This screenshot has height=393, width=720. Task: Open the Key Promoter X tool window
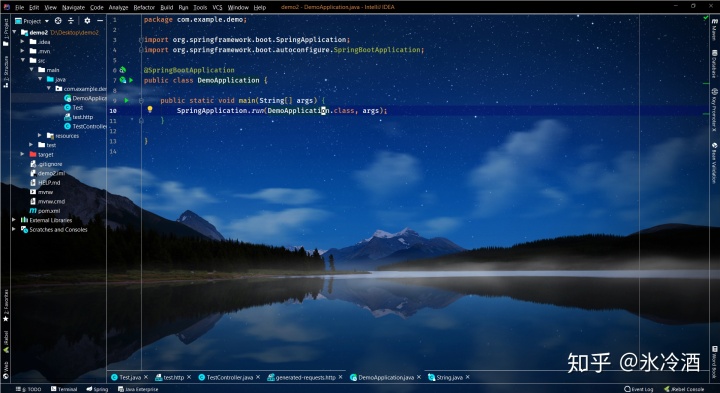(714, 110)
